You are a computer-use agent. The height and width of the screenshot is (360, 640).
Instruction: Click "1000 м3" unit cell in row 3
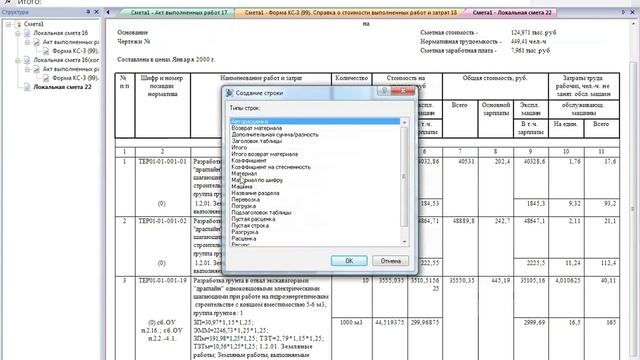tap(351, 322)
